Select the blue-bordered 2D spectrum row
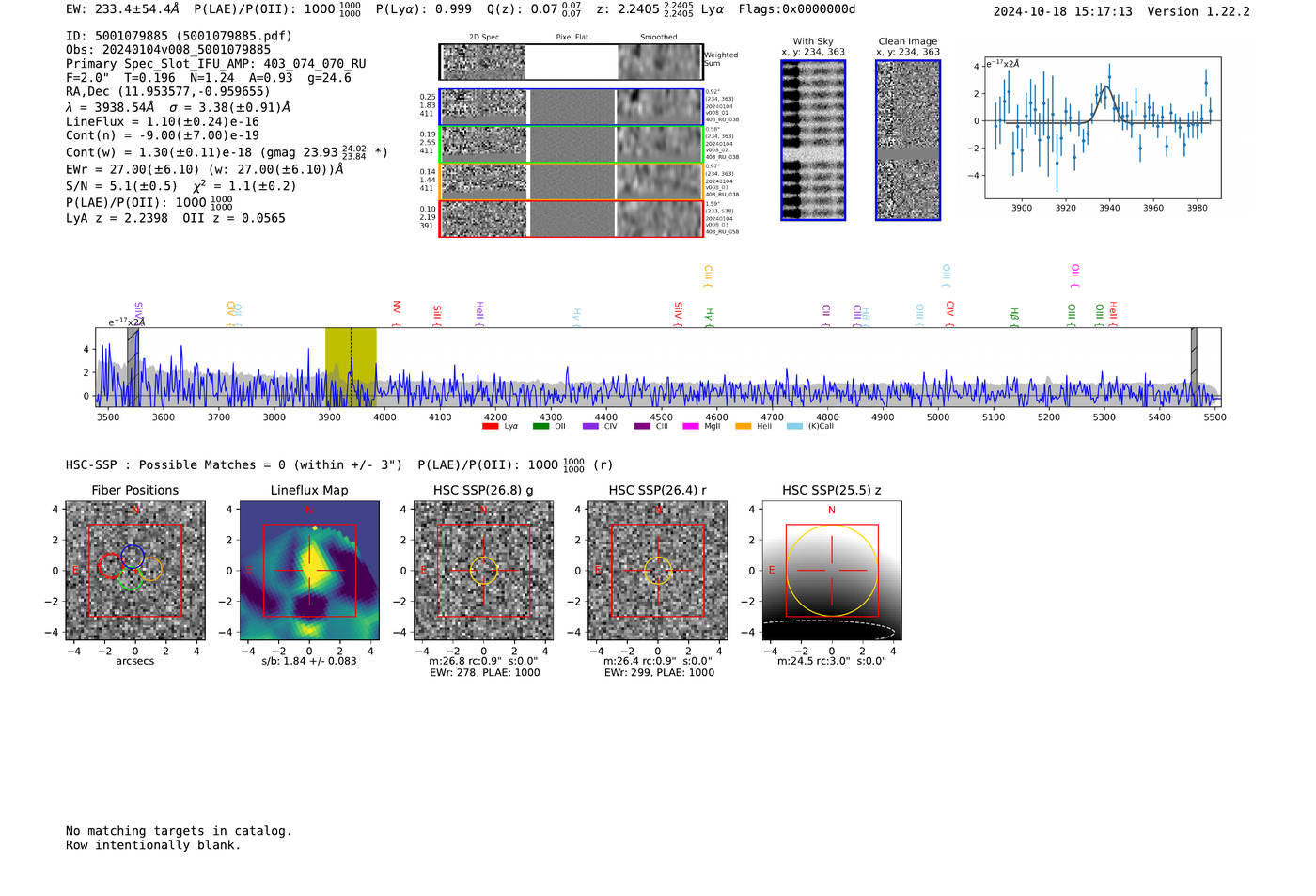 (571, 107)
